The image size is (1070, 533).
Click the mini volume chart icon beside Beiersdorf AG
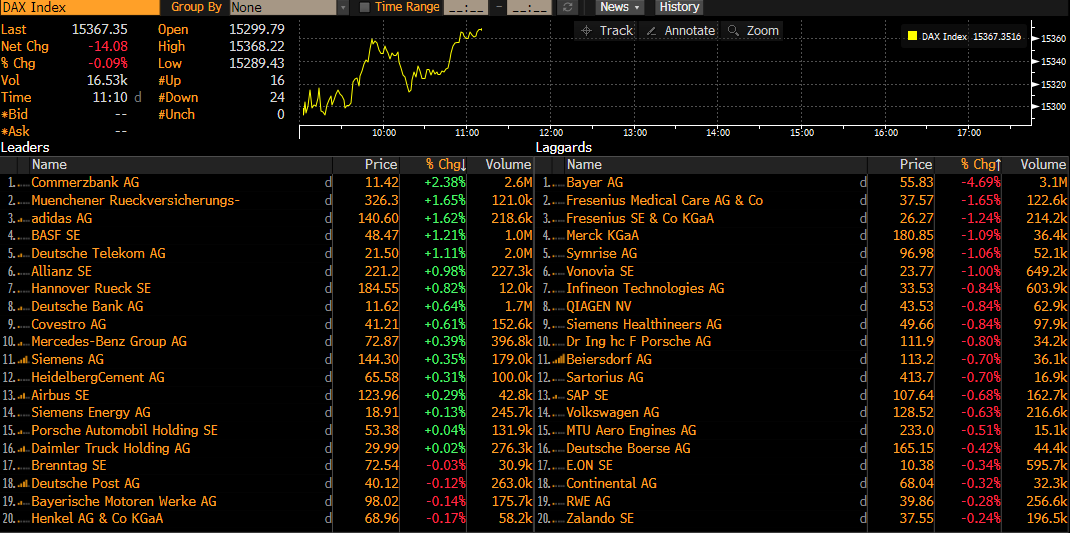pos(559,359)
